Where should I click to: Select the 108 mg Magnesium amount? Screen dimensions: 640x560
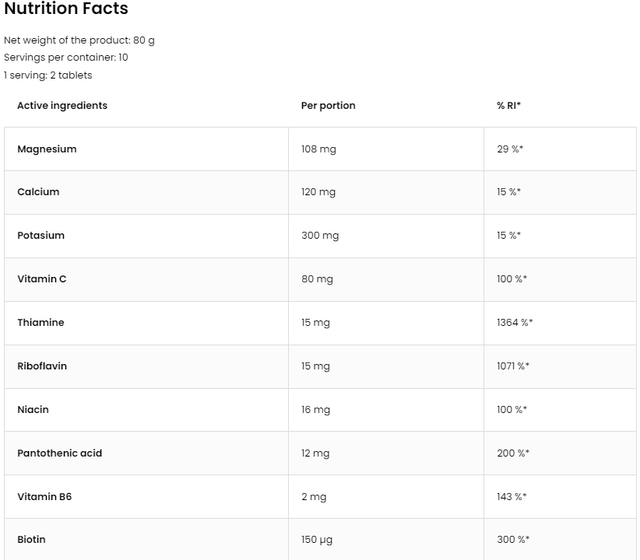318,149
